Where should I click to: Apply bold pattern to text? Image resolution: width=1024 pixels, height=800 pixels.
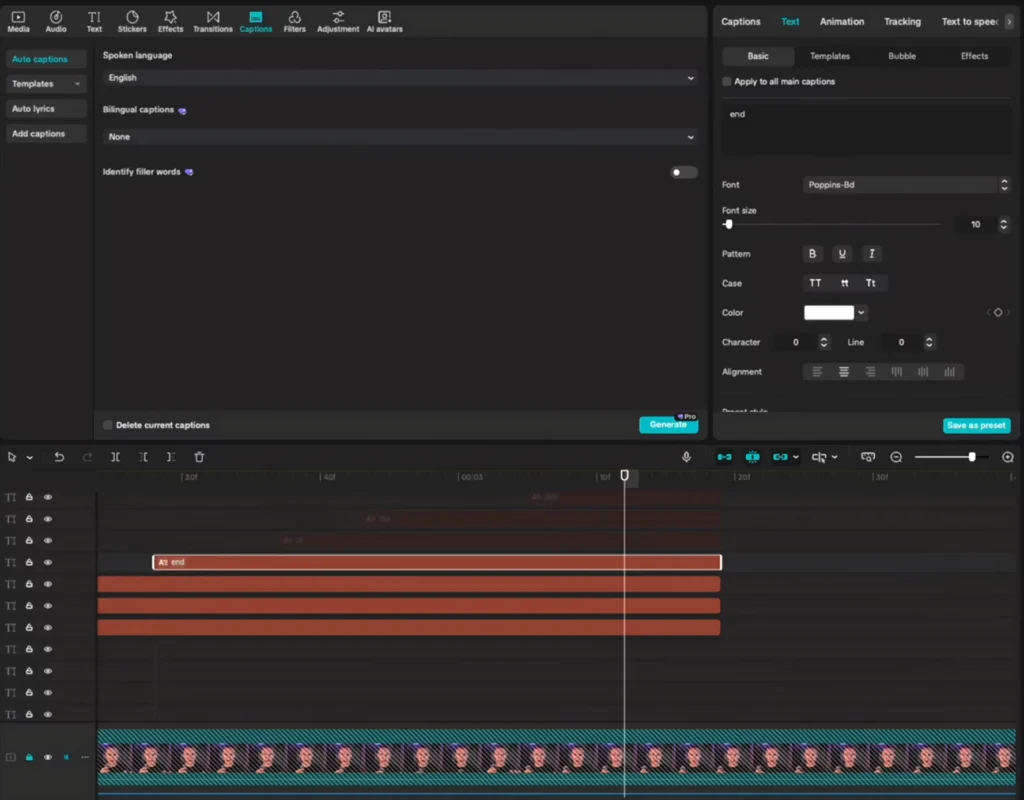click(812, 254)
